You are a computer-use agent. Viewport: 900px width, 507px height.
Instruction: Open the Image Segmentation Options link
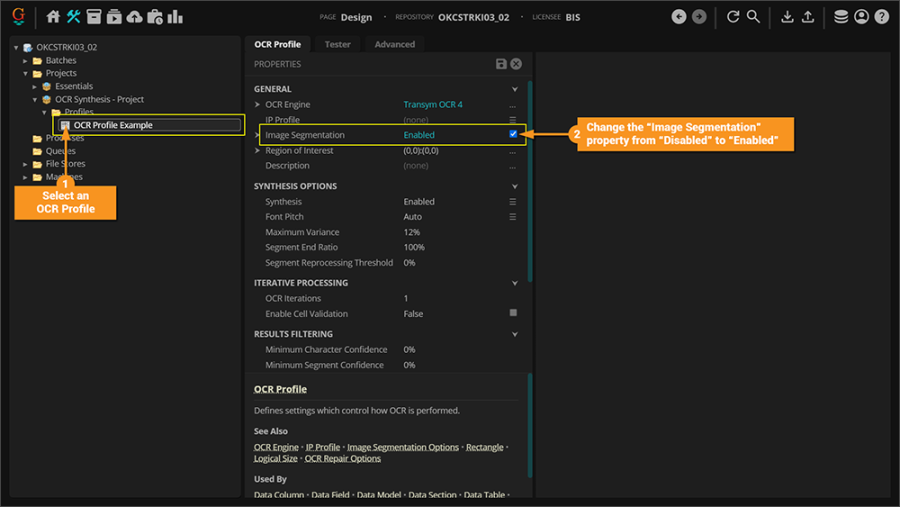coord(403,447)
